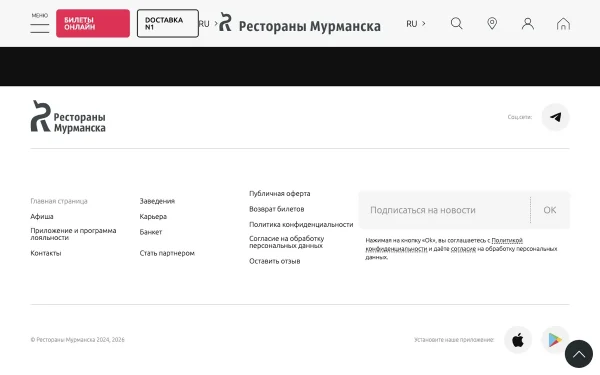Image resolution: width=600 pixels, height=375 pixels.
Task: Focus the Подписаться на новости input field
Action: [x=445, y=210]
